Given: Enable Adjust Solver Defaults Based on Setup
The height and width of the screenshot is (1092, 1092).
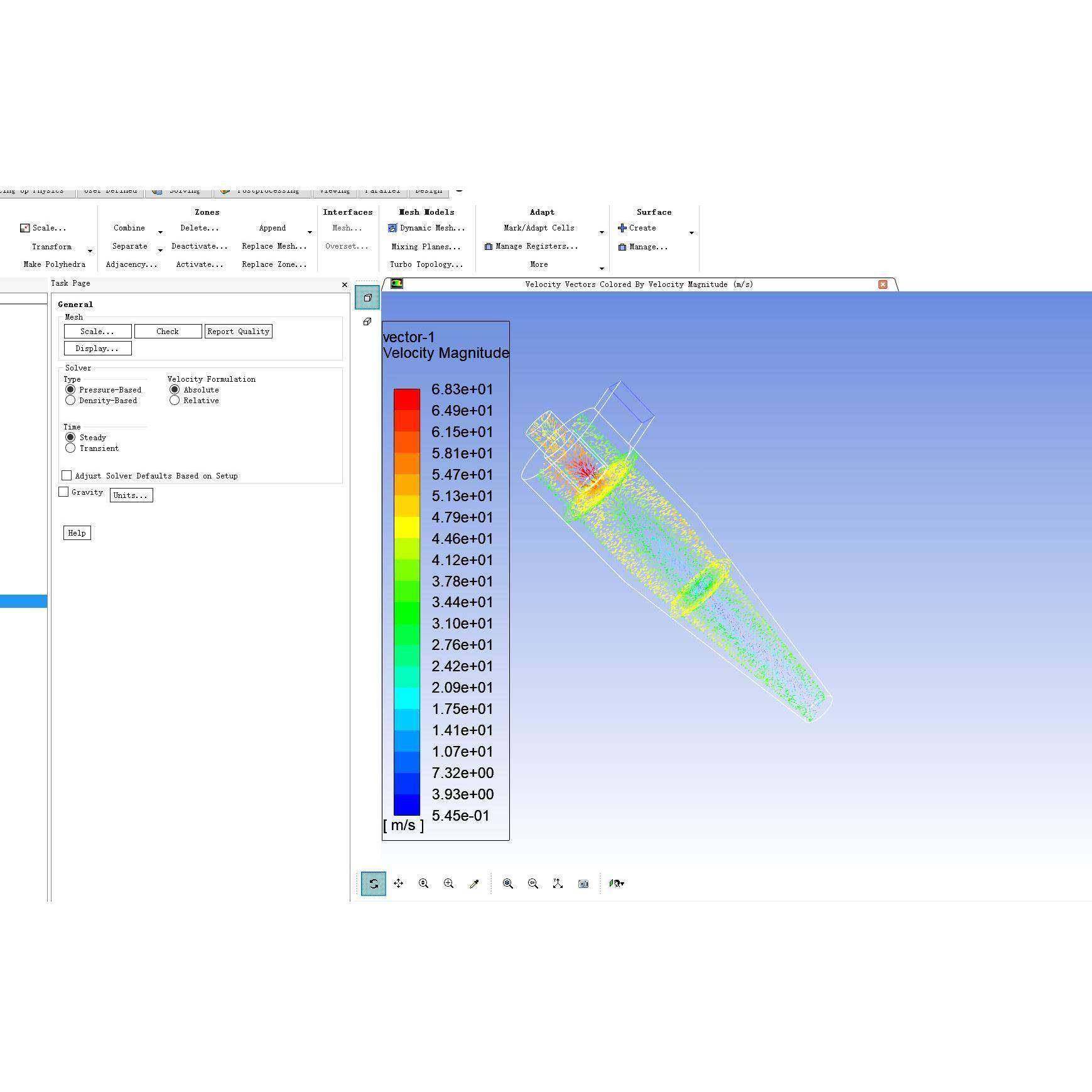Looking at the screenshot, I should [67, 475].
